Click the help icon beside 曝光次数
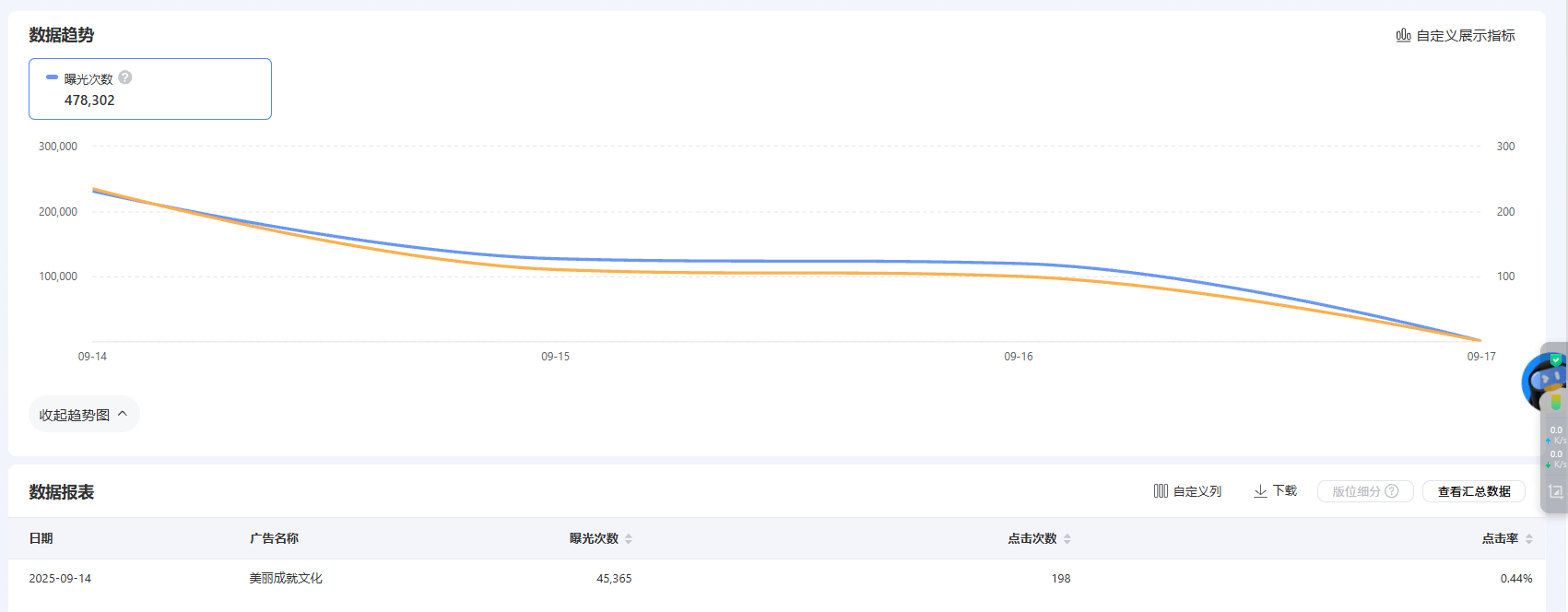The width and height of the screenshot is (1568, 612). [125, 77]
